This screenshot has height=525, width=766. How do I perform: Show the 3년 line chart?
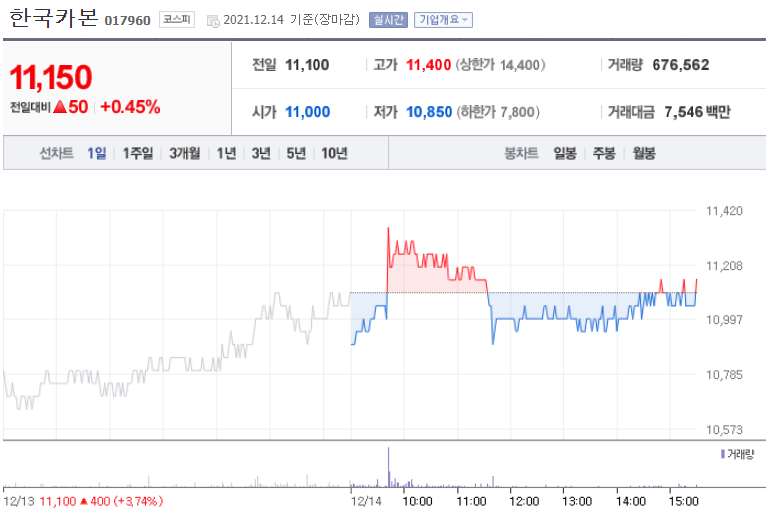[x=261, y=153]
